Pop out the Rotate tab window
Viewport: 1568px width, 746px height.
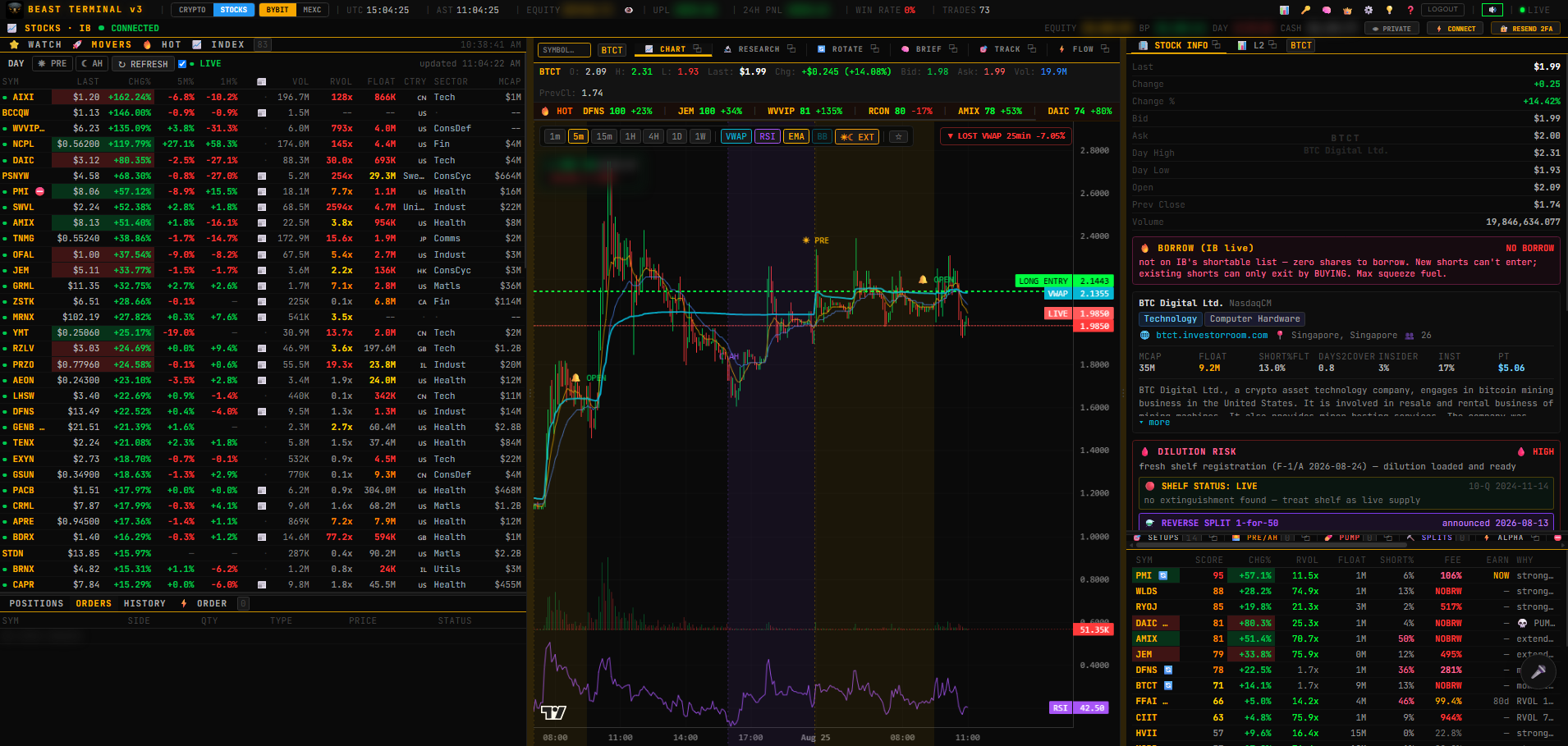click(x=875, y=48)
